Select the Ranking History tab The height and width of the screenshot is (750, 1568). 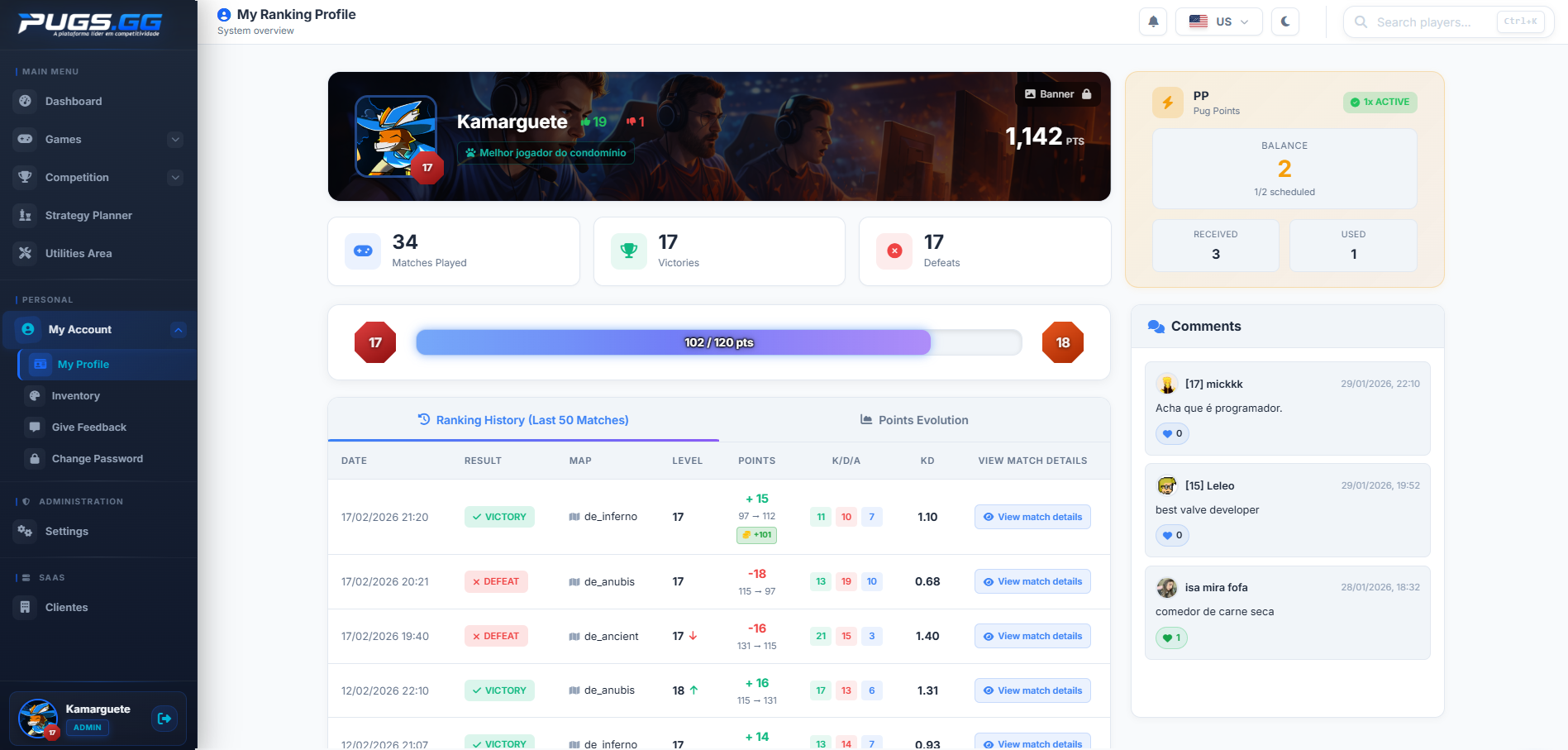(x=523, y=420)
